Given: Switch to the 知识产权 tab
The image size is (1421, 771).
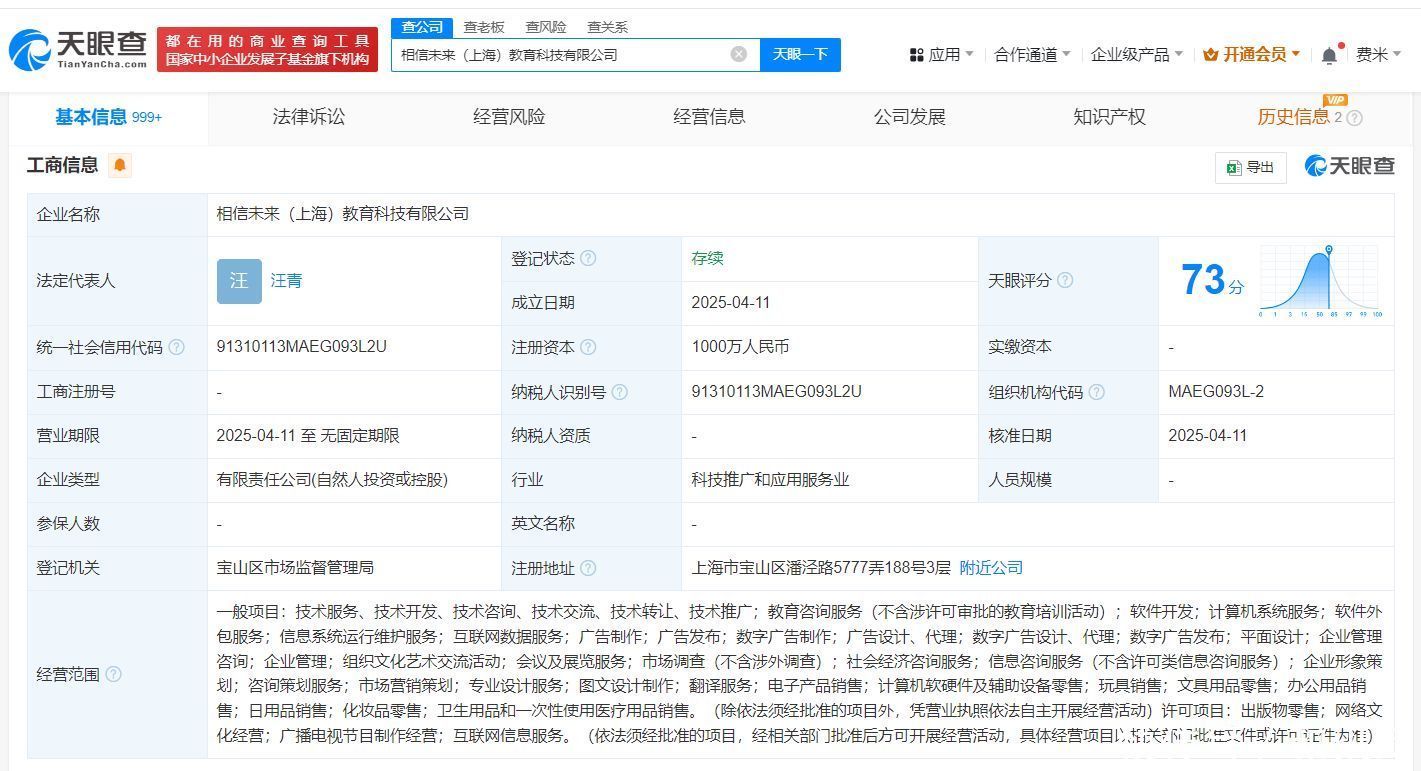Looking at the screenshot, I should tap(1109, 117).
